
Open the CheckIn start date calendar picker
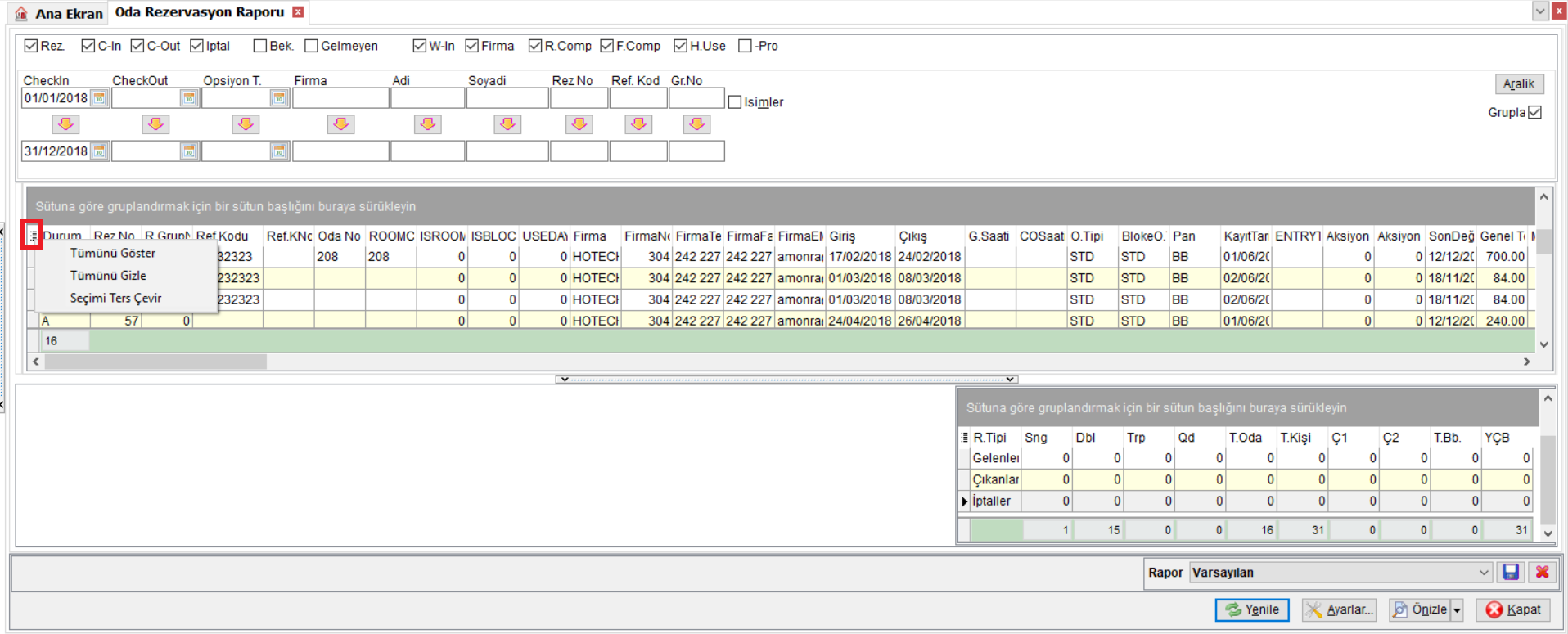99,98
